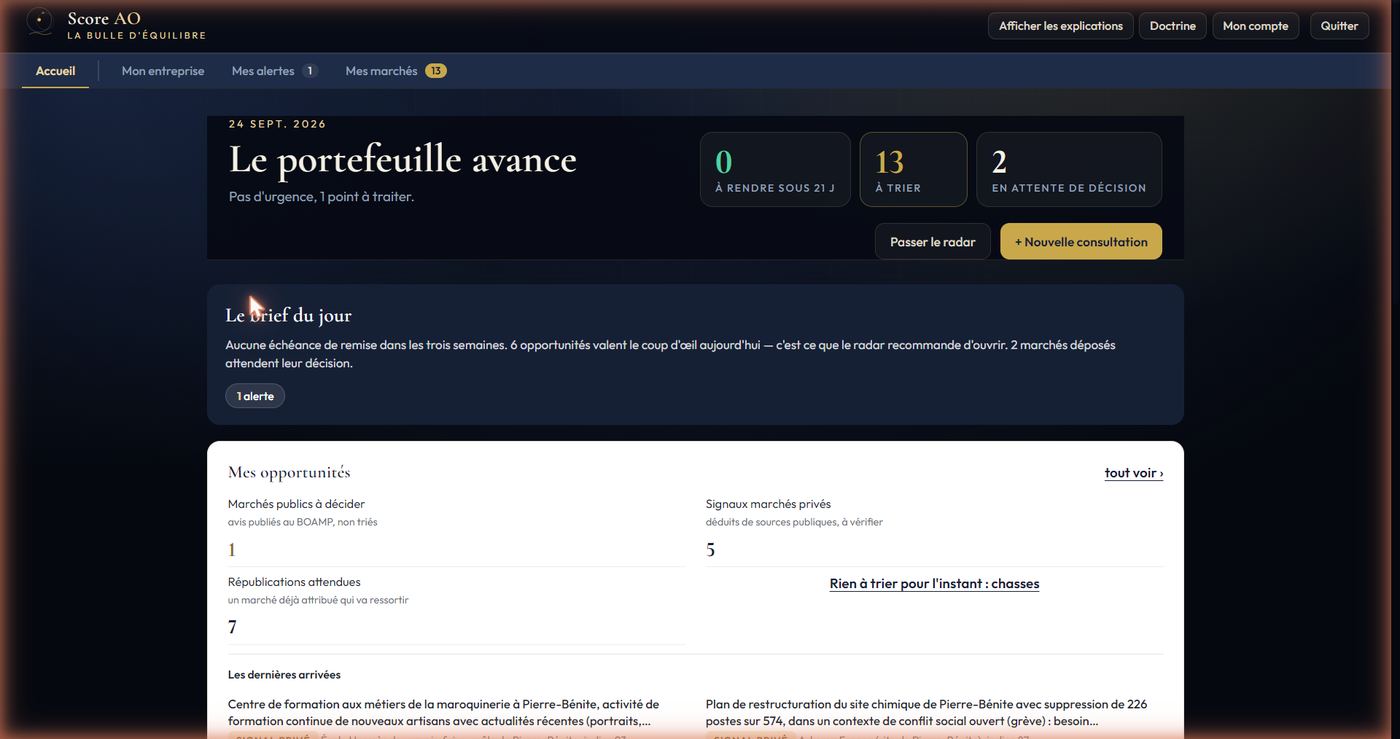Click Passer le radar button
Viewport: 1400px width, 739px height.
click(933, 242)
